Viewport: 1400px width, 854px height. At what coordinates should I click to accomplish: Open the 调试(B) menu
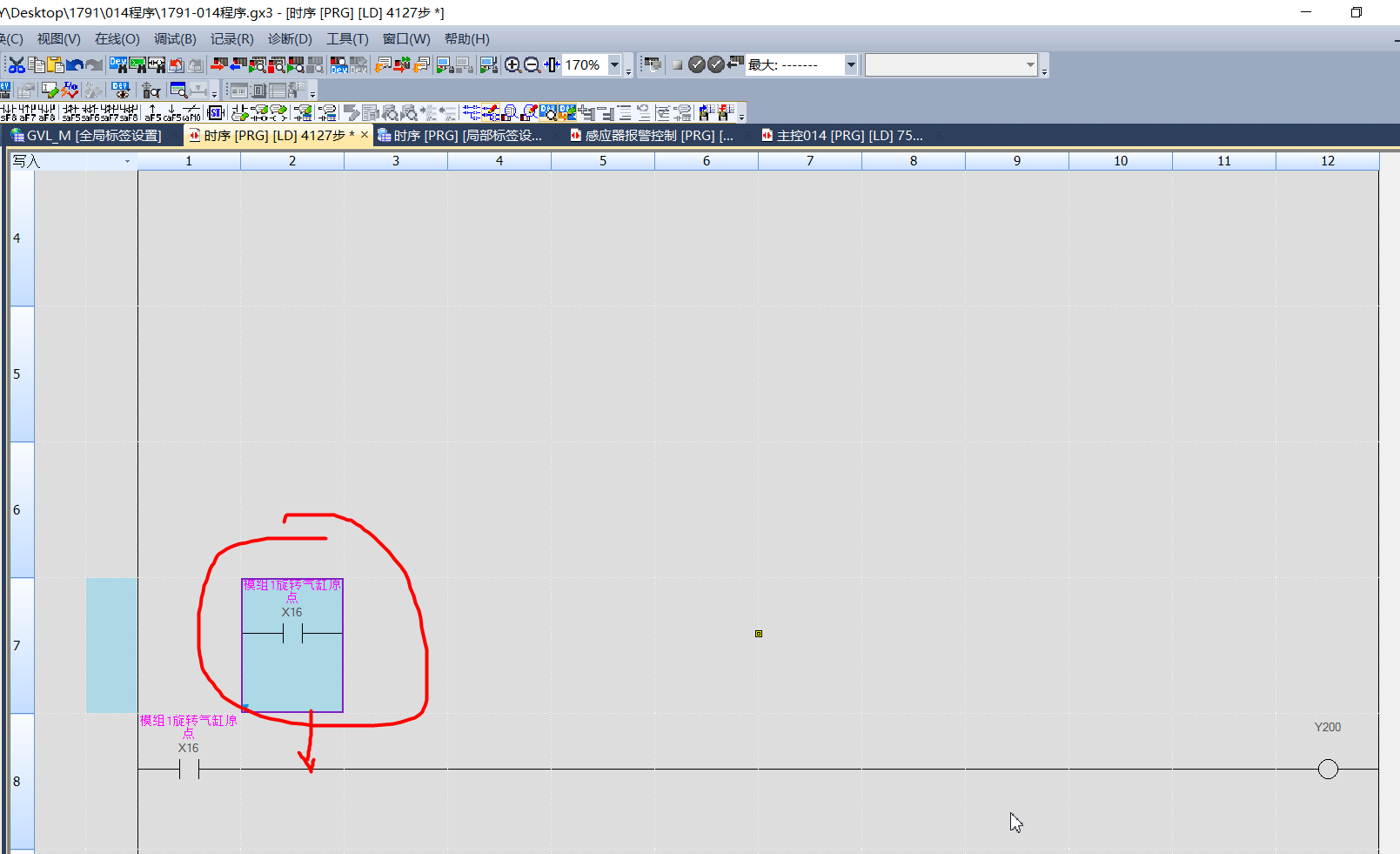[x=175, y=39]
